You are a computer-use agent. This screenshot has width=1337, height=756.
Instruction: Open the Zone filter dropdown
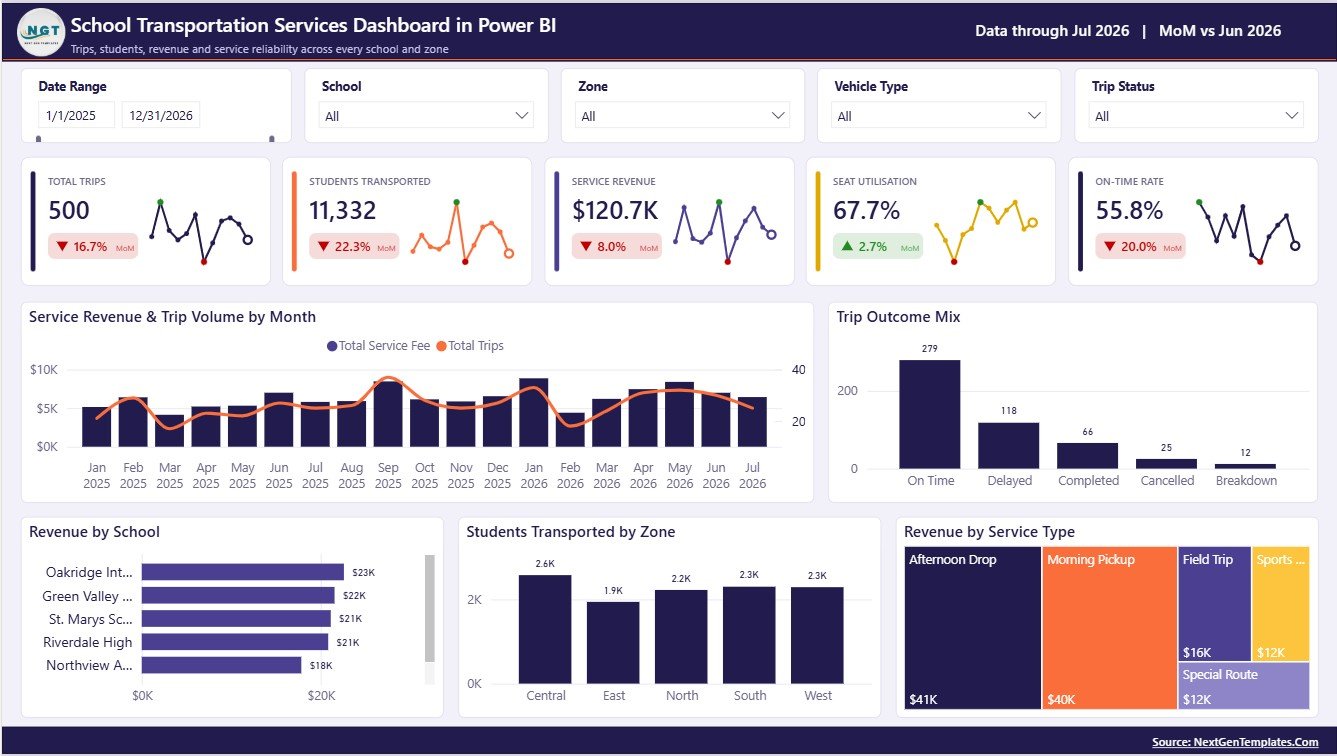point(683,116)
